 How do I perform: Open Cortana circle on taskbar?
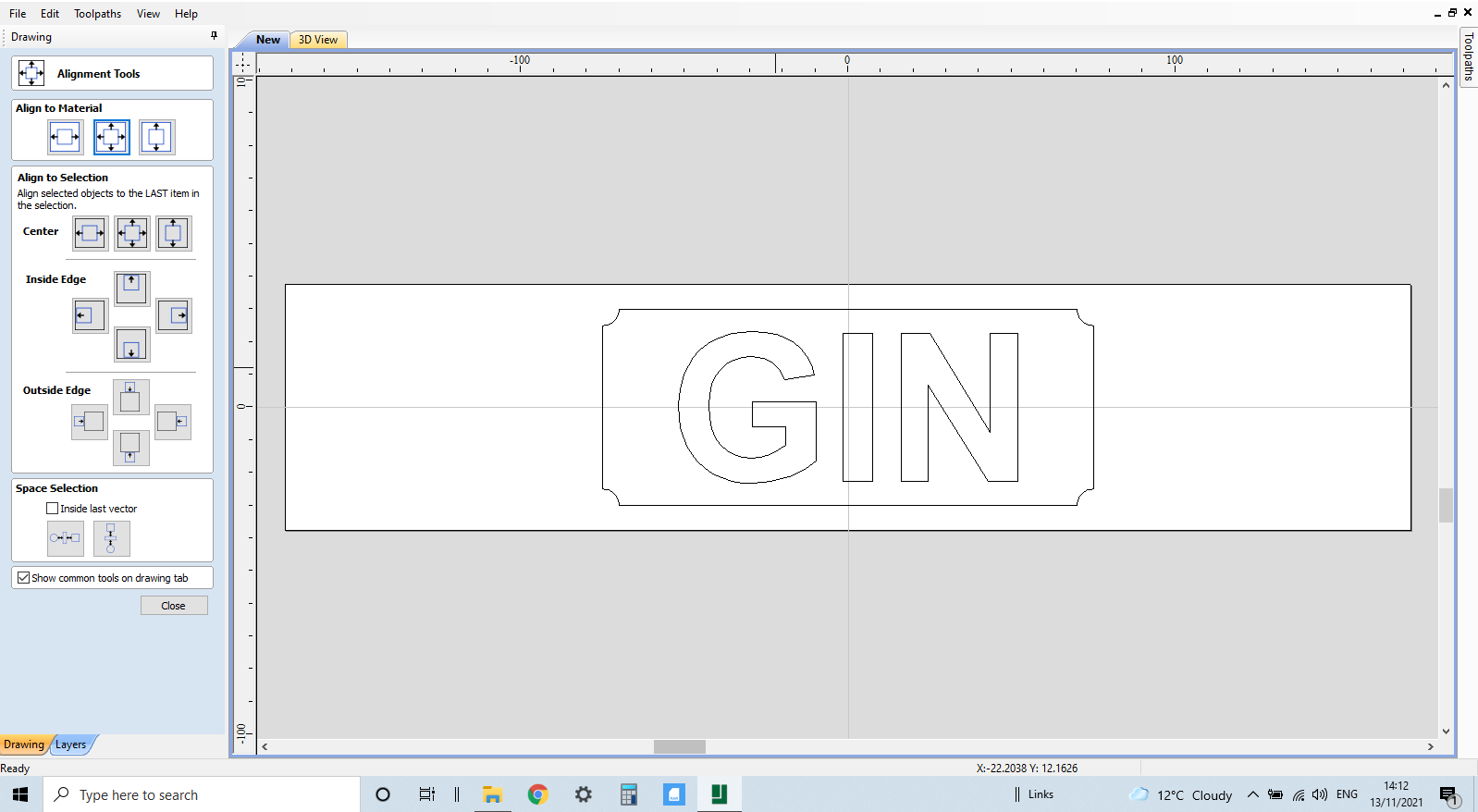[382, 794]
